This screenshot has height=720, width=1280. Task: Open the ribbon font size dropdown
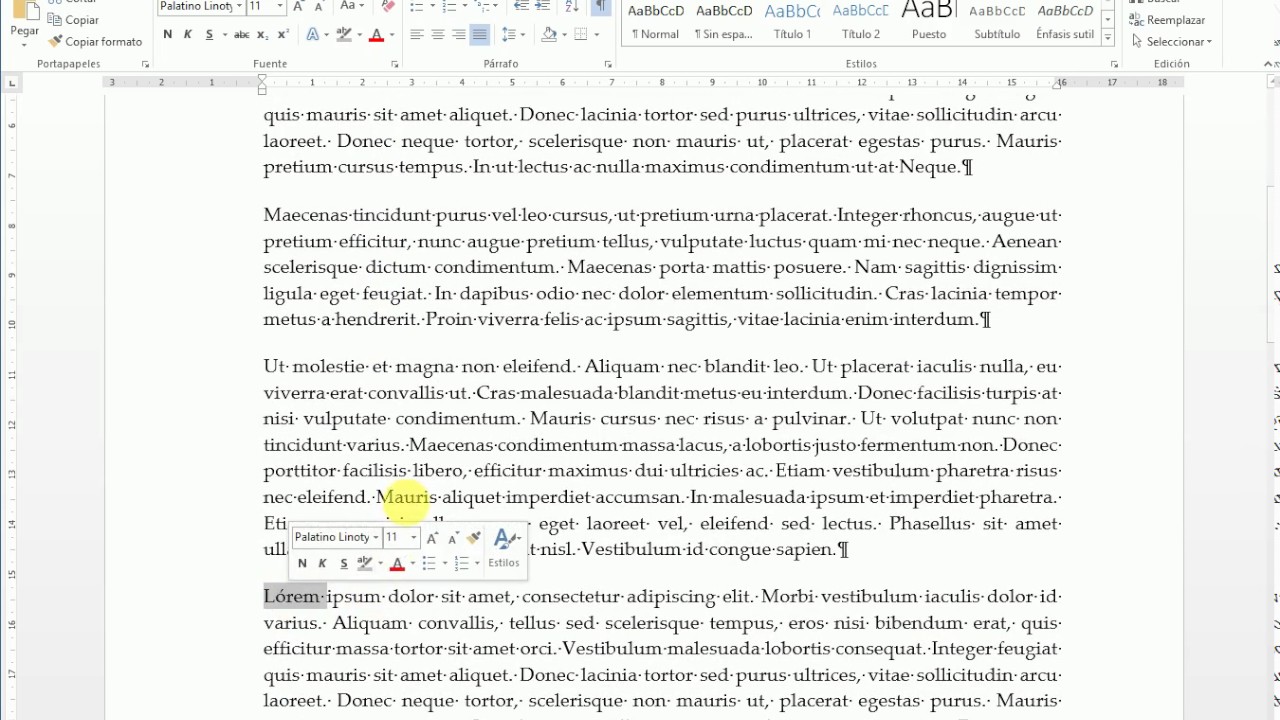[279, 7]
